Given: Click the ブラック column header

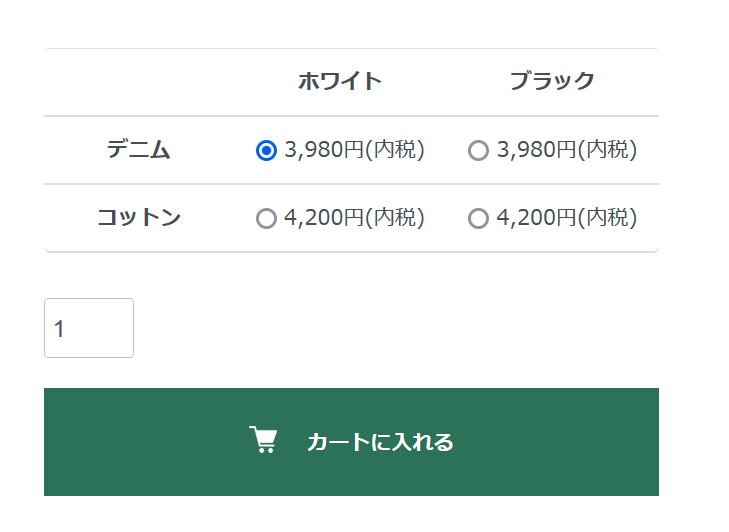Looking at the screenshot, I should tap(552, 82).
